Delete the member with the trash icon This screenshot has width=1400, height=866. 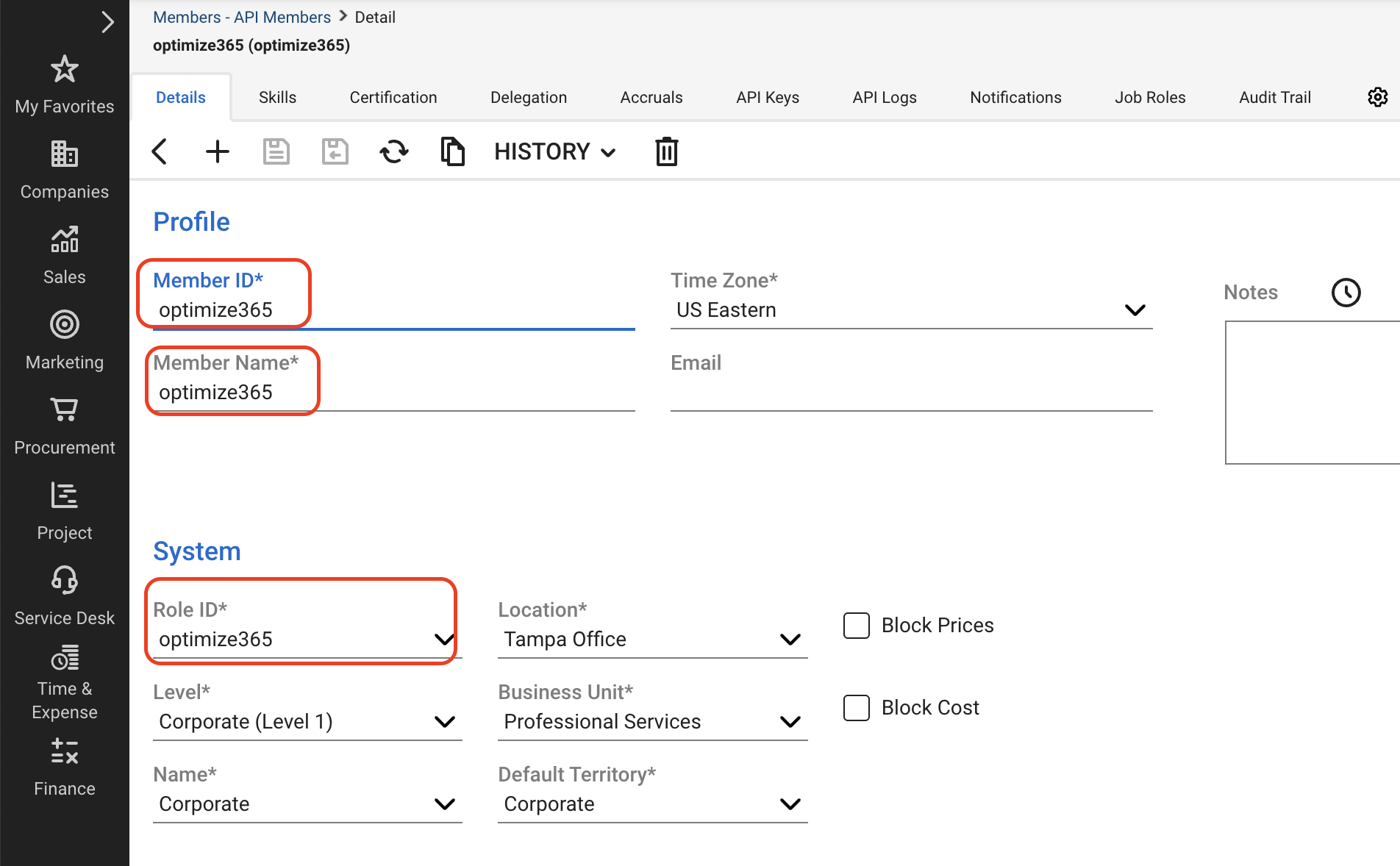coord(667,151)
